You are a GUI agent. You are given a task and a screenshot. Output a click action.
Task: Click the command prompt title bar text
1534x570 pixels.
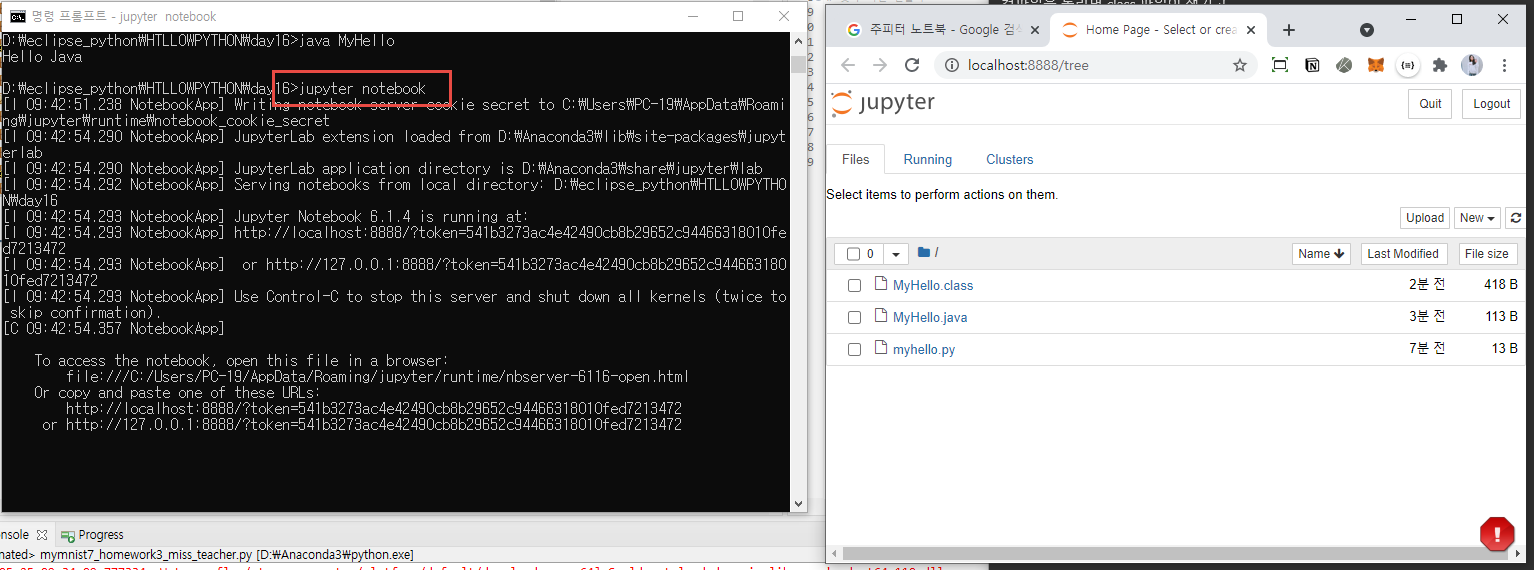coord(124,17)
